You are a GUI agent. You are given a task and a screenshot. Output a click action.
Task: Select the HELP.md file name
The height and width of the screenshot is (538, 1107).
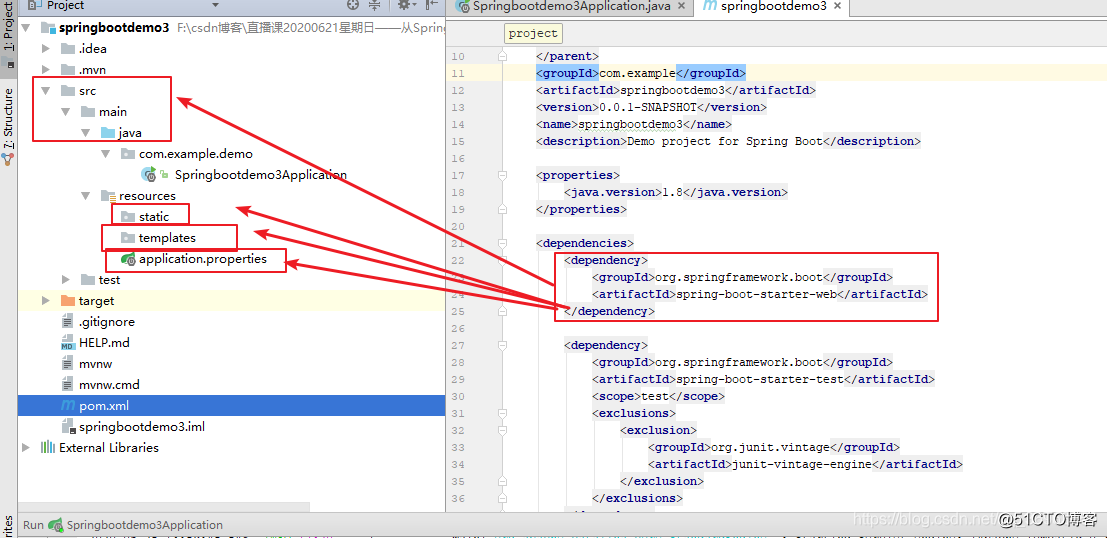(104, 343)
